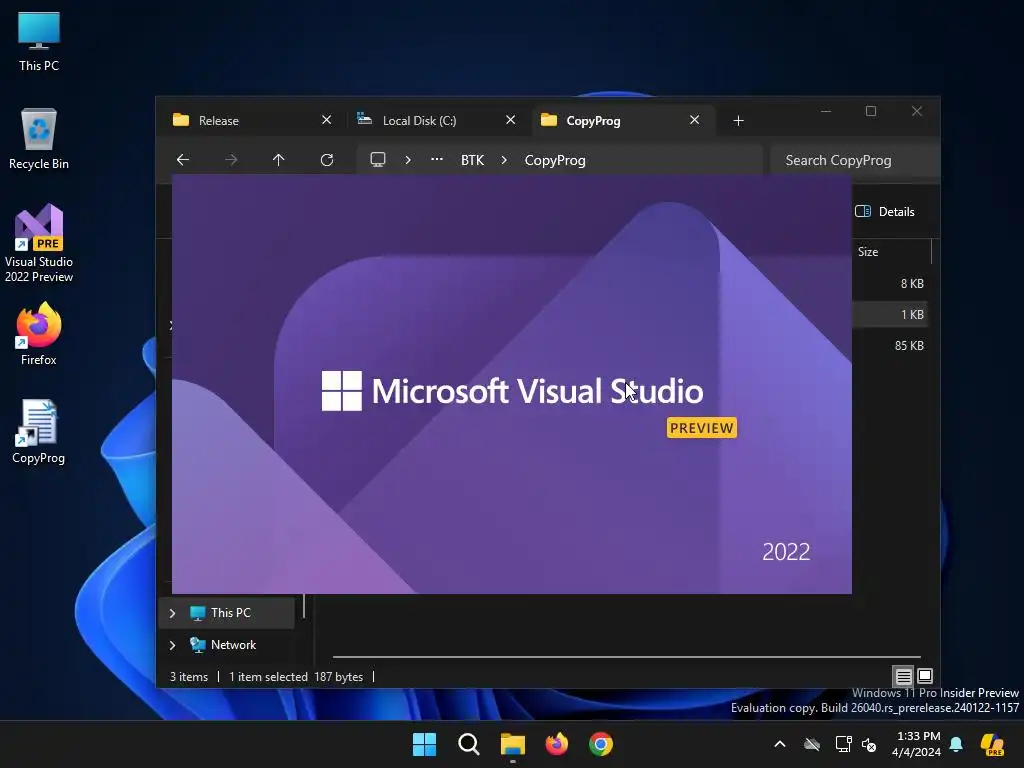Launch Firefox from the taskbar
Image resolution: width=1024 pixels, height=768 pixels.
[x=556, y=744]
